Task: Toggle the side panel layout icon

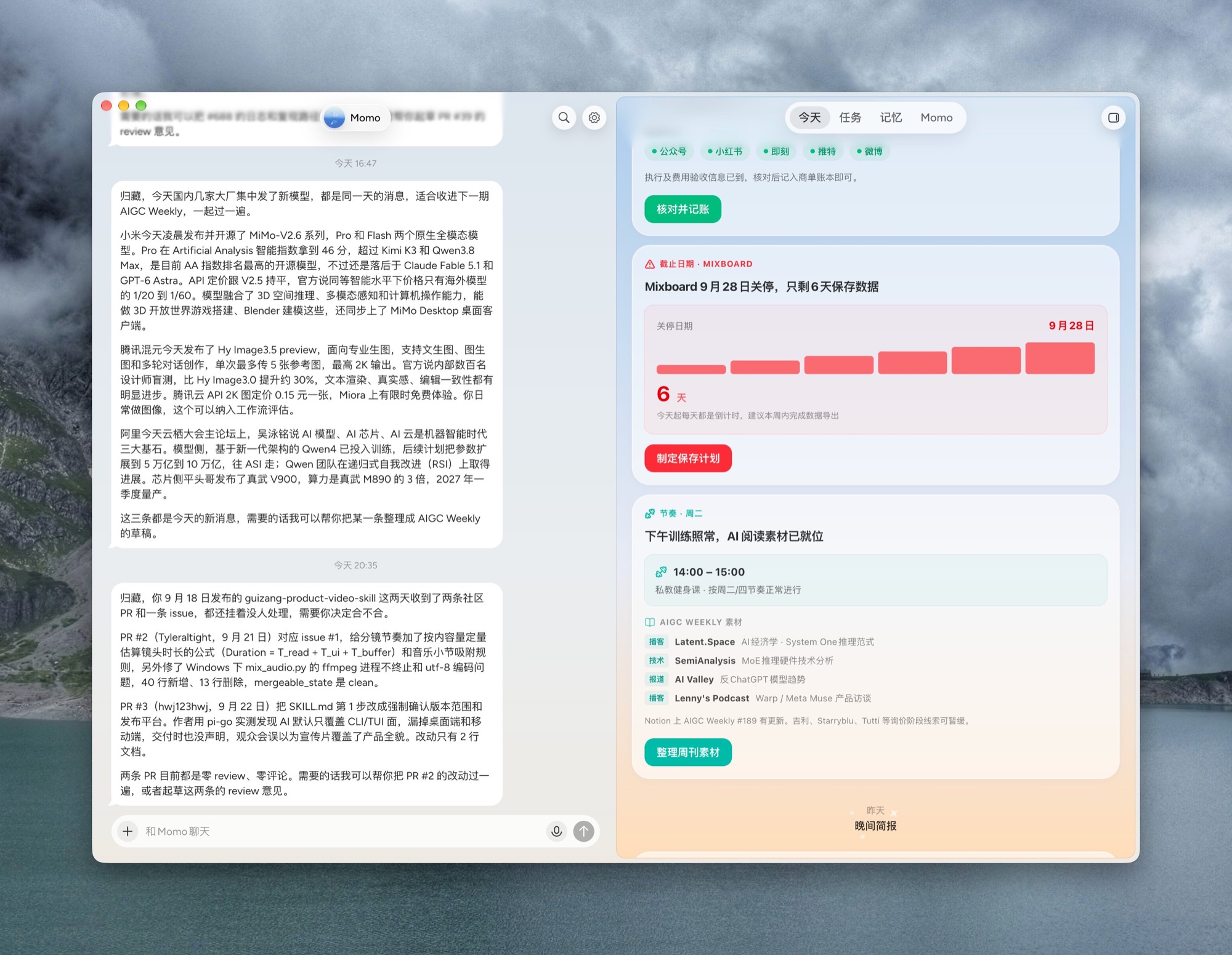Action: coord(1113,118)
